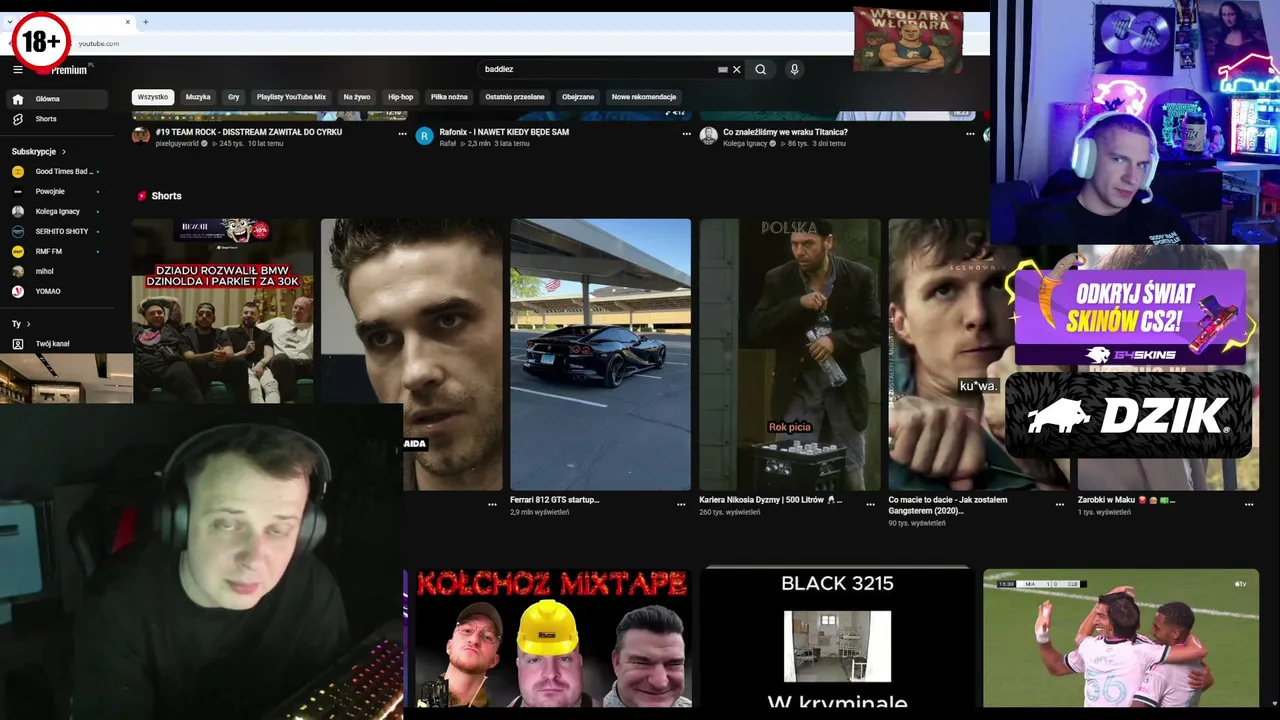This screenshot has width=1280, height=720.
Task: Open the BLACK 3215 video thumbnail
Action: 837,638
